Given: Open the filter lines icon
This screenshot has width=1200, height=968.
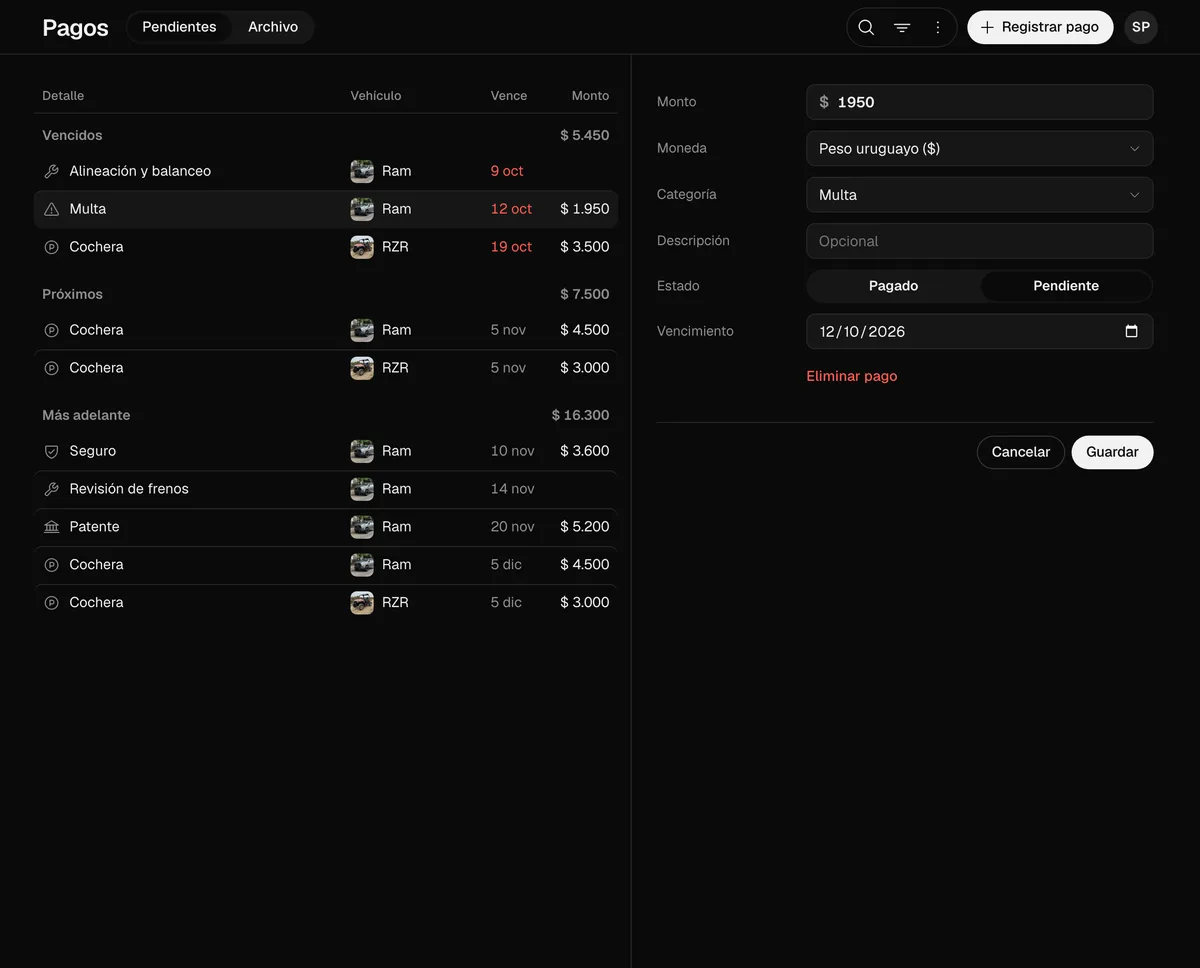Looking at the screenshot, I should (x=902, y=27).
